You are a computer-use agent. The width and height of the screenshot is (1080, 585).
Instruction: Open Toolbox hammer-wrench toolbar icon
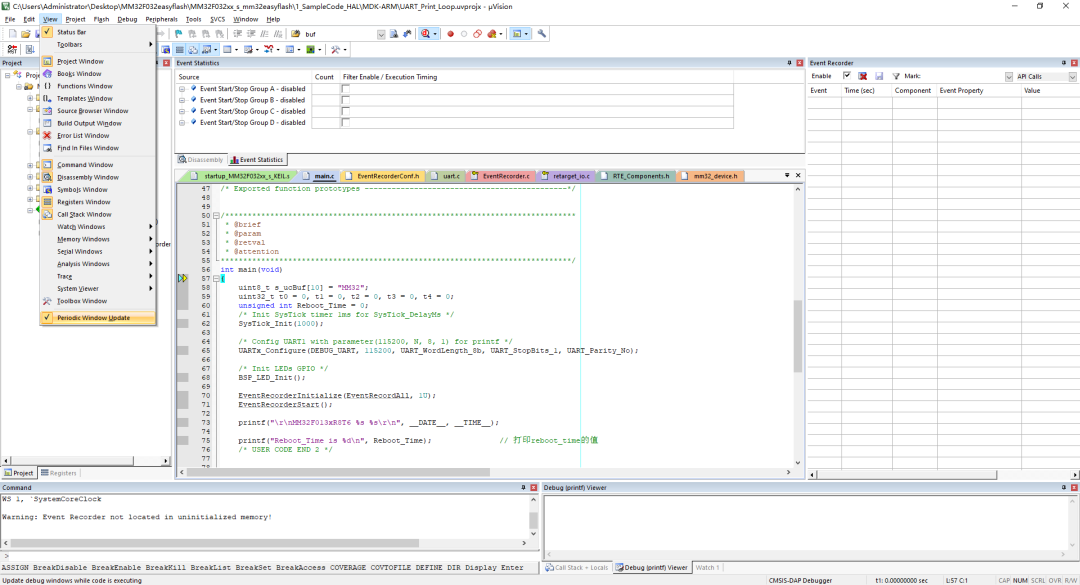(335, 50)
